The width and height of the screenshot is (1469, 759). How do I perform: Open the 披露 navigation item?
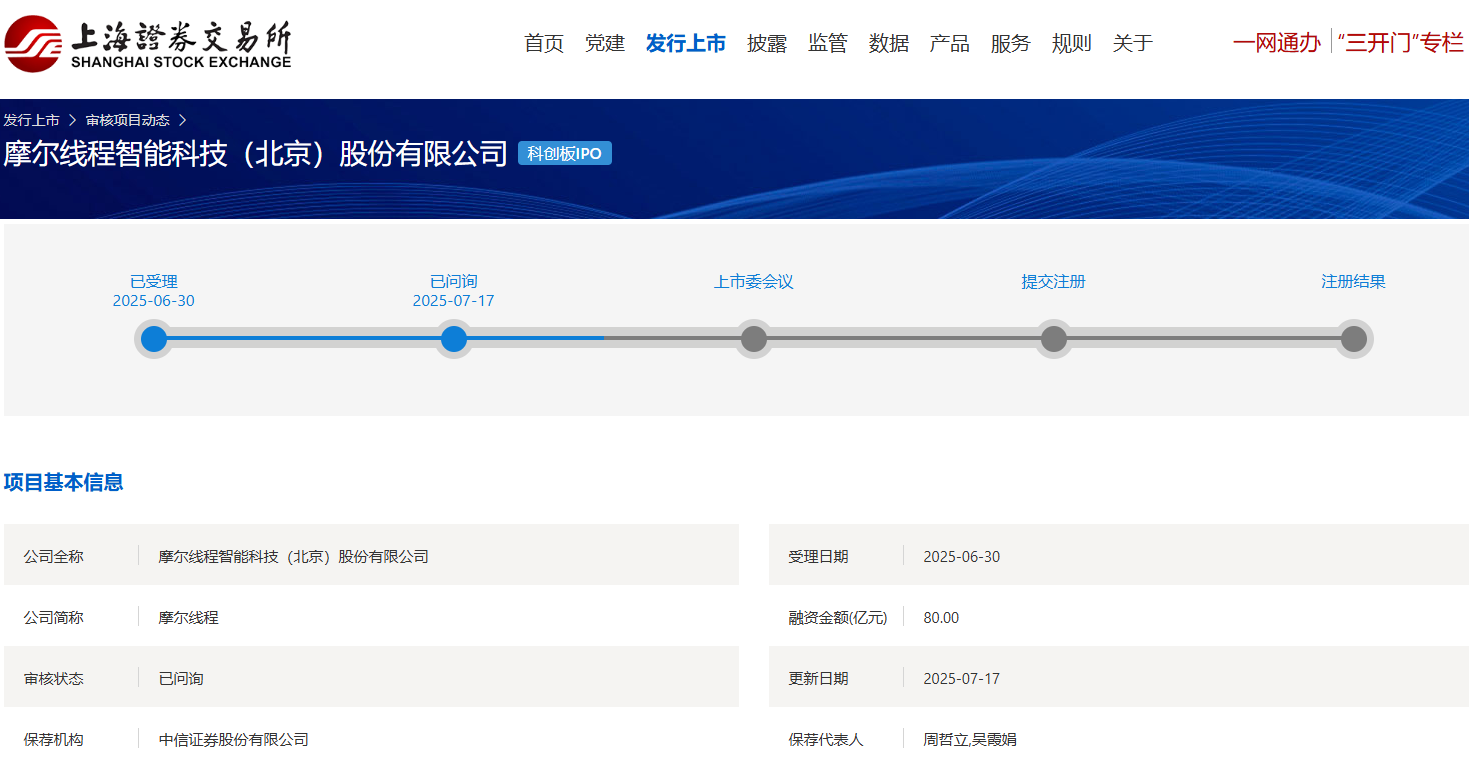(767, 43)
